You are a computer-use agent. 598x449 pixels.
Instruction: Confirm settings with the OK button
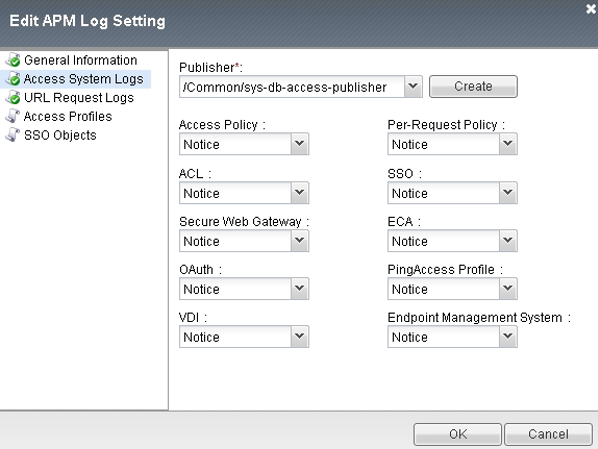tap(458, 434)
